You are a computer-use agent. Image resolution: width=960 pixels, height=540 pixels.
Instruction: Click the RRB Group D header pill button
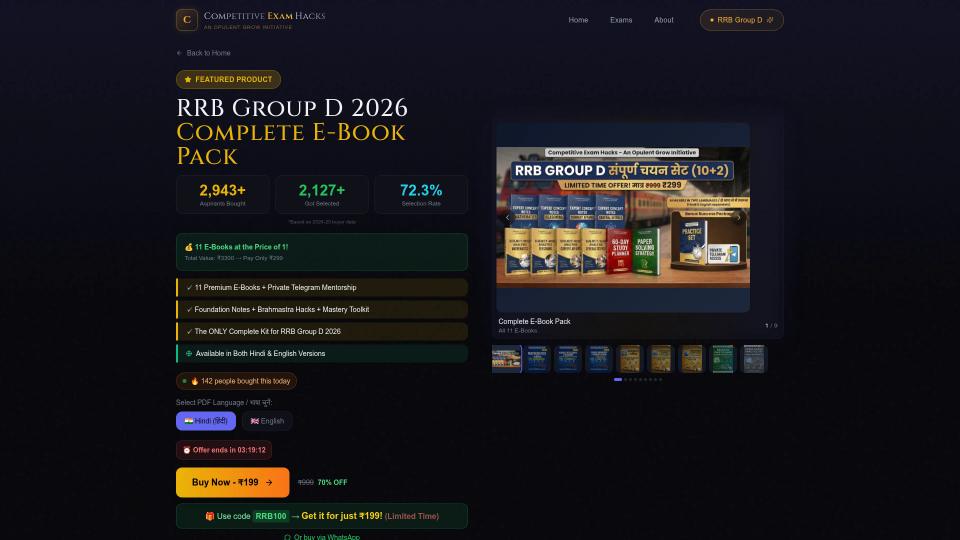741,20
